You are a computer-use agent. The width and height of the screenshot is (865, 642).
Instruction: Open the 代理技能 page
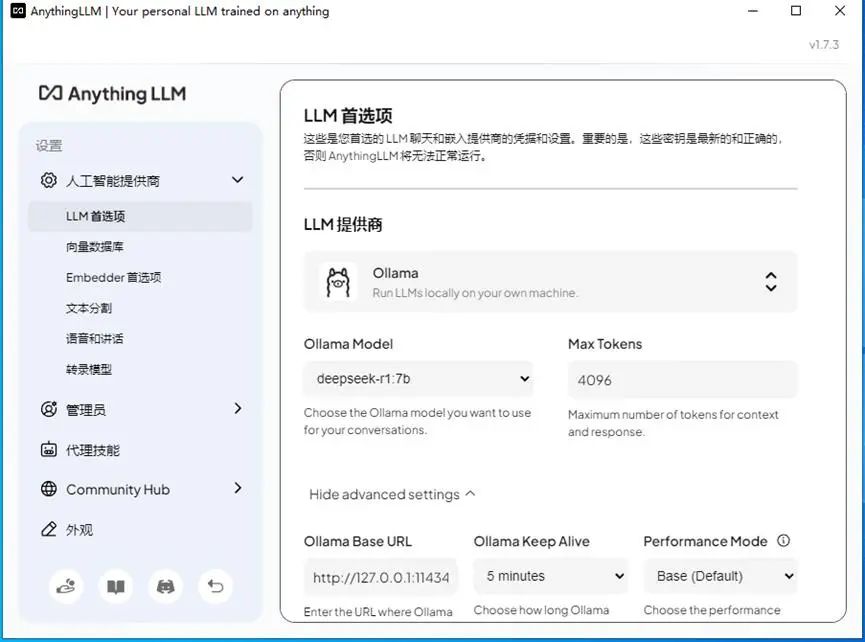(93, 451)
